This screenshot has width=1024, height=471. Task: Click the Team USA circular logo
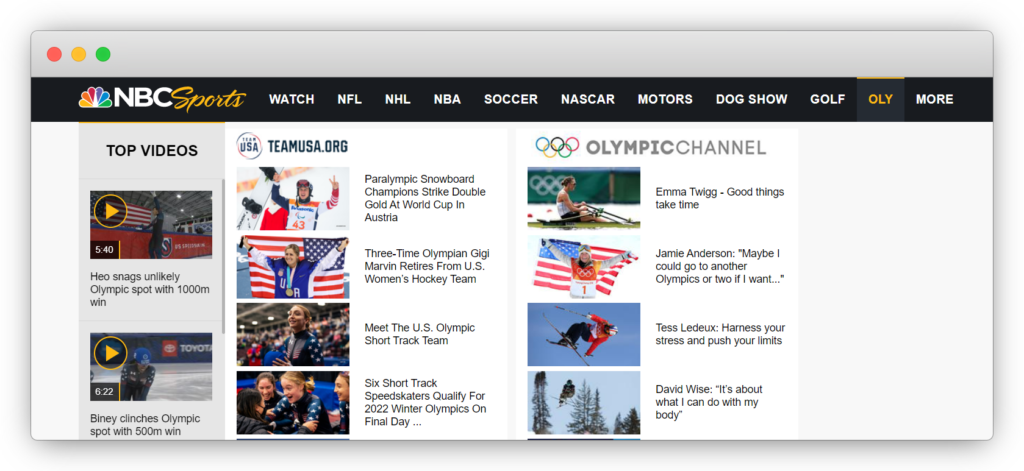click(x=249, y=146)
